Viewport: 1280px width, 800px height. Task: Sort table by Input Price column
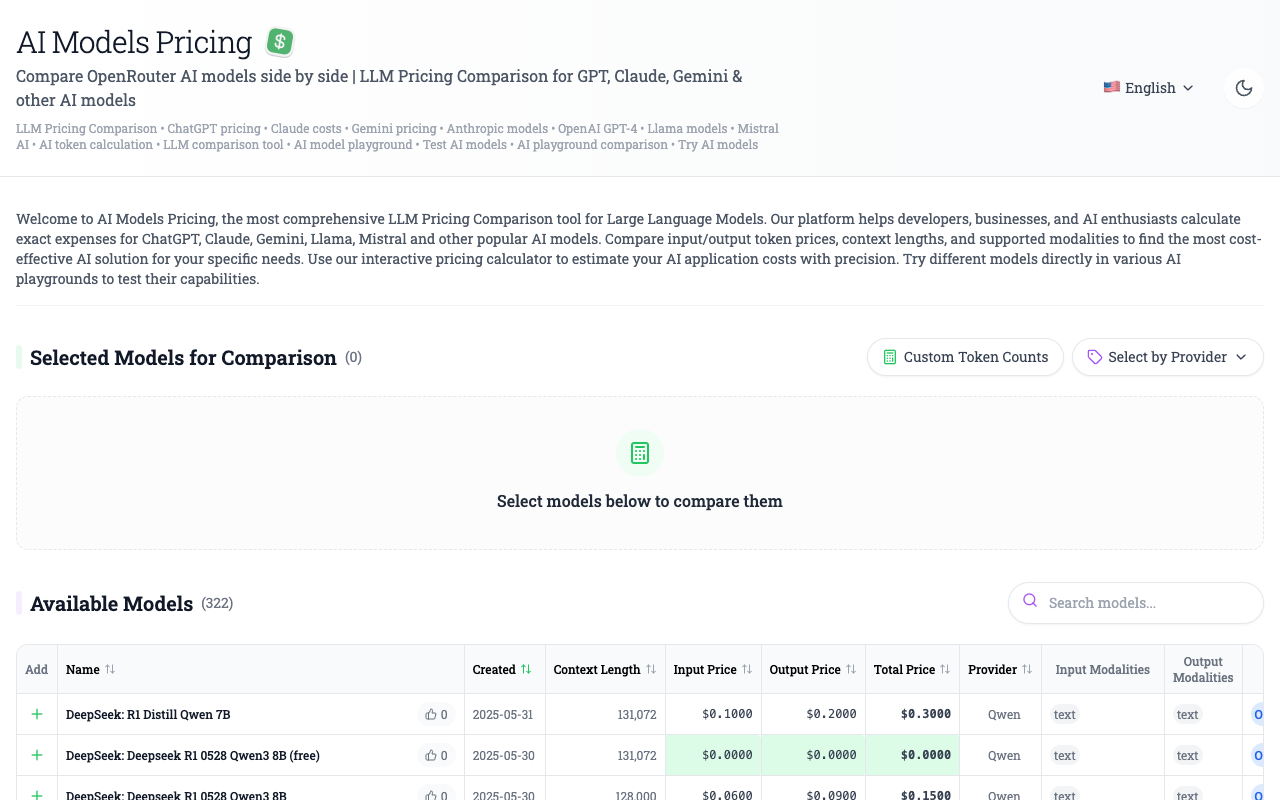(713, 670)
